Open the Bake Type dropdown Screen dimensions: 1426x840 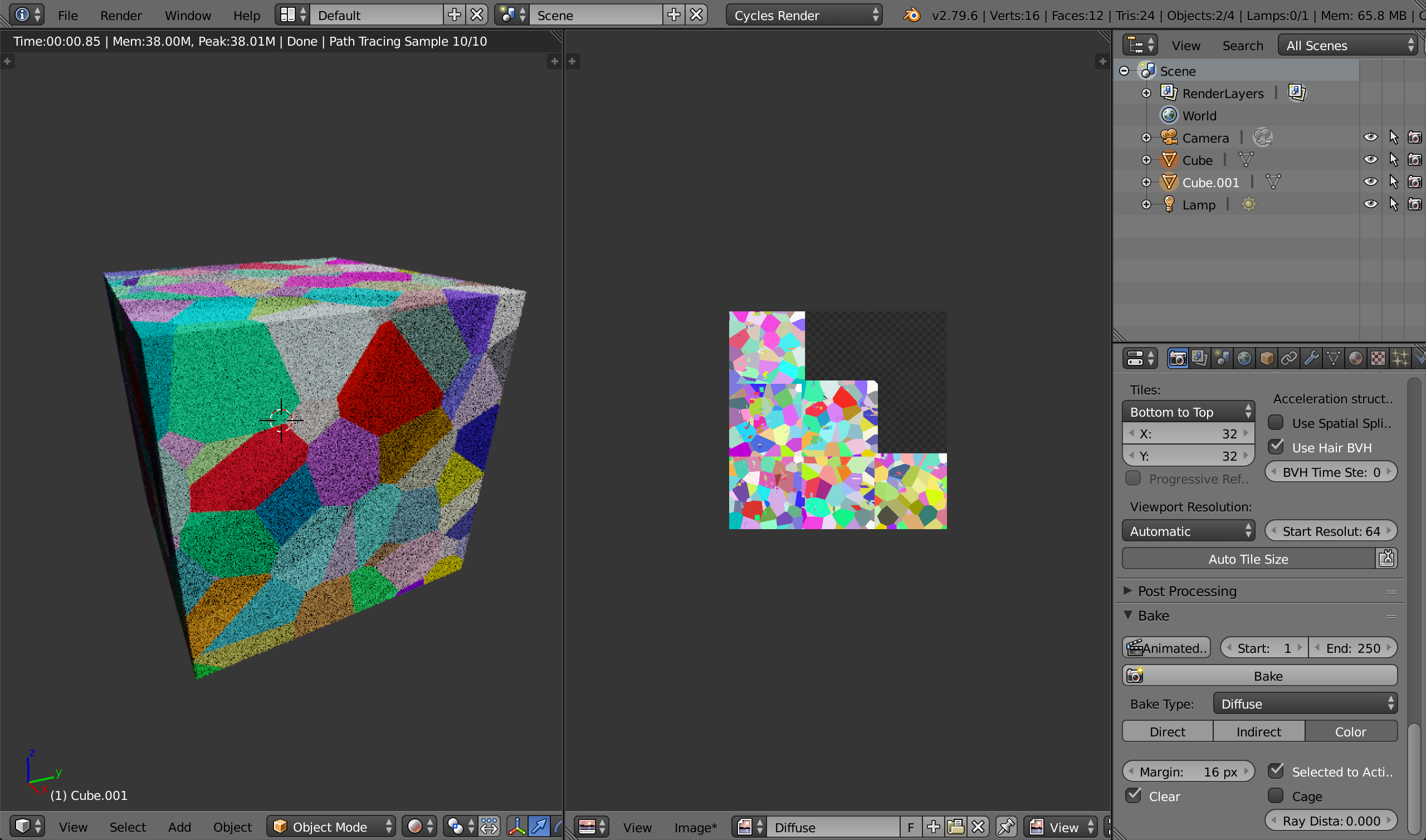1305,704
